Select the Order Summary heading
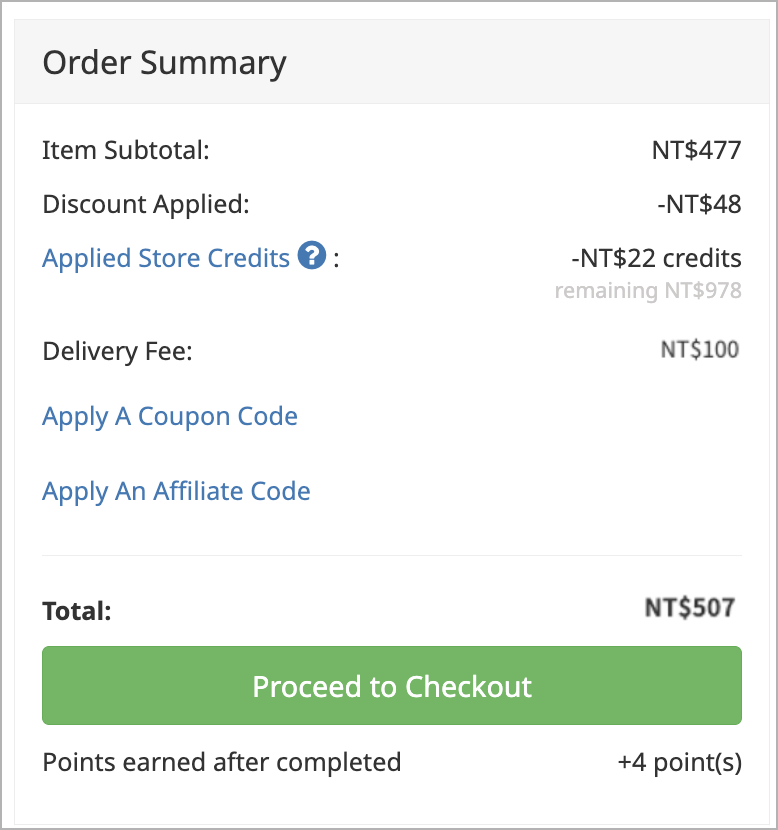Screen dimensions: 778x830 [x=165, y=63]
